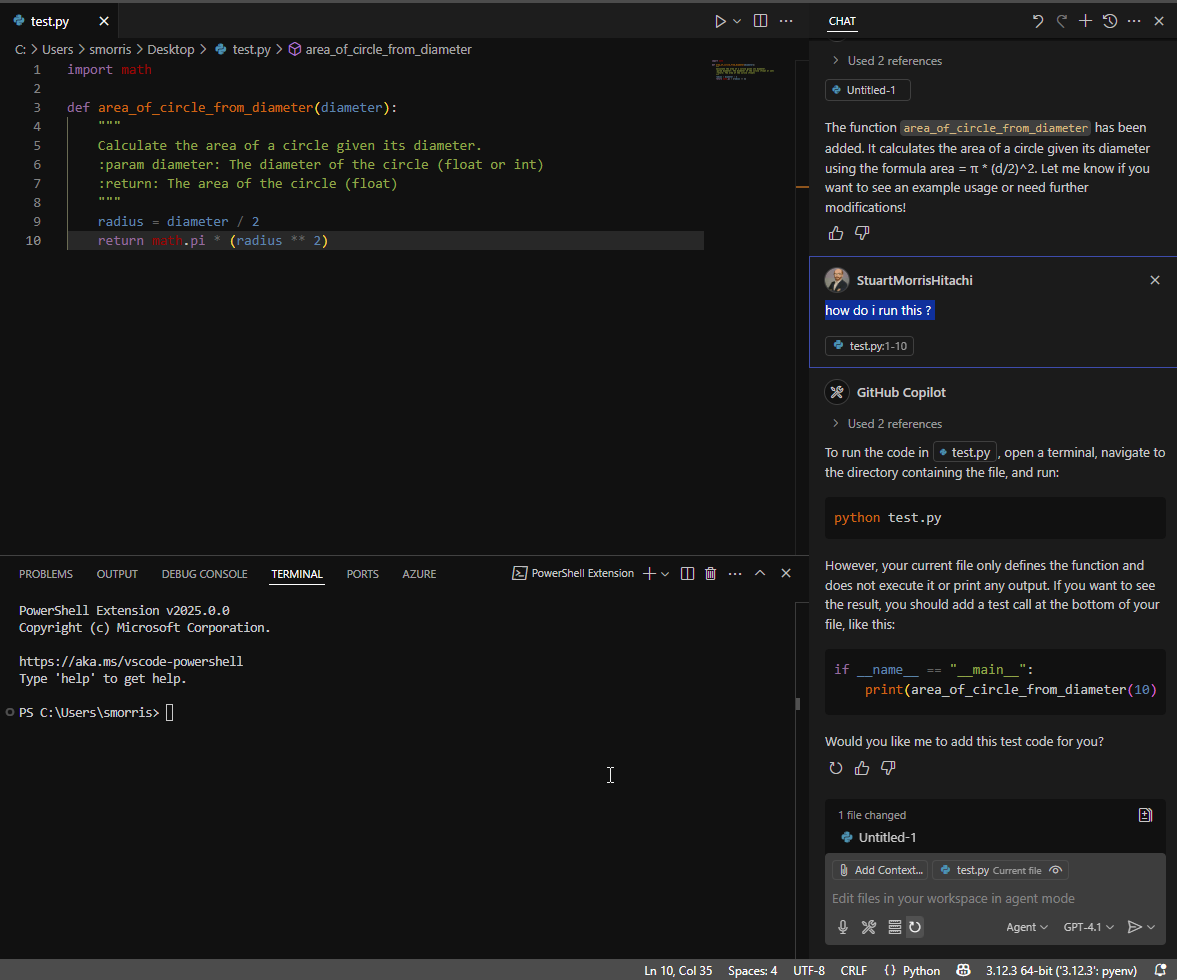Select UTF-8 encoding in the status bar

(808, 970)
